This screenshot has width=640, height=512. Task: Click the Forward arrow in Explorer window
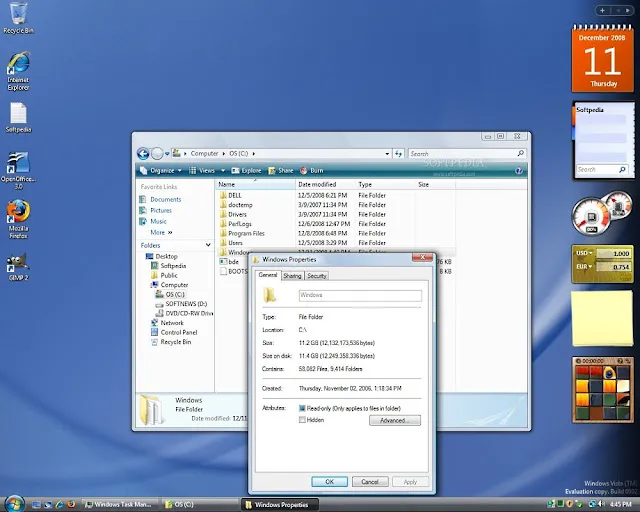(157, 154)
